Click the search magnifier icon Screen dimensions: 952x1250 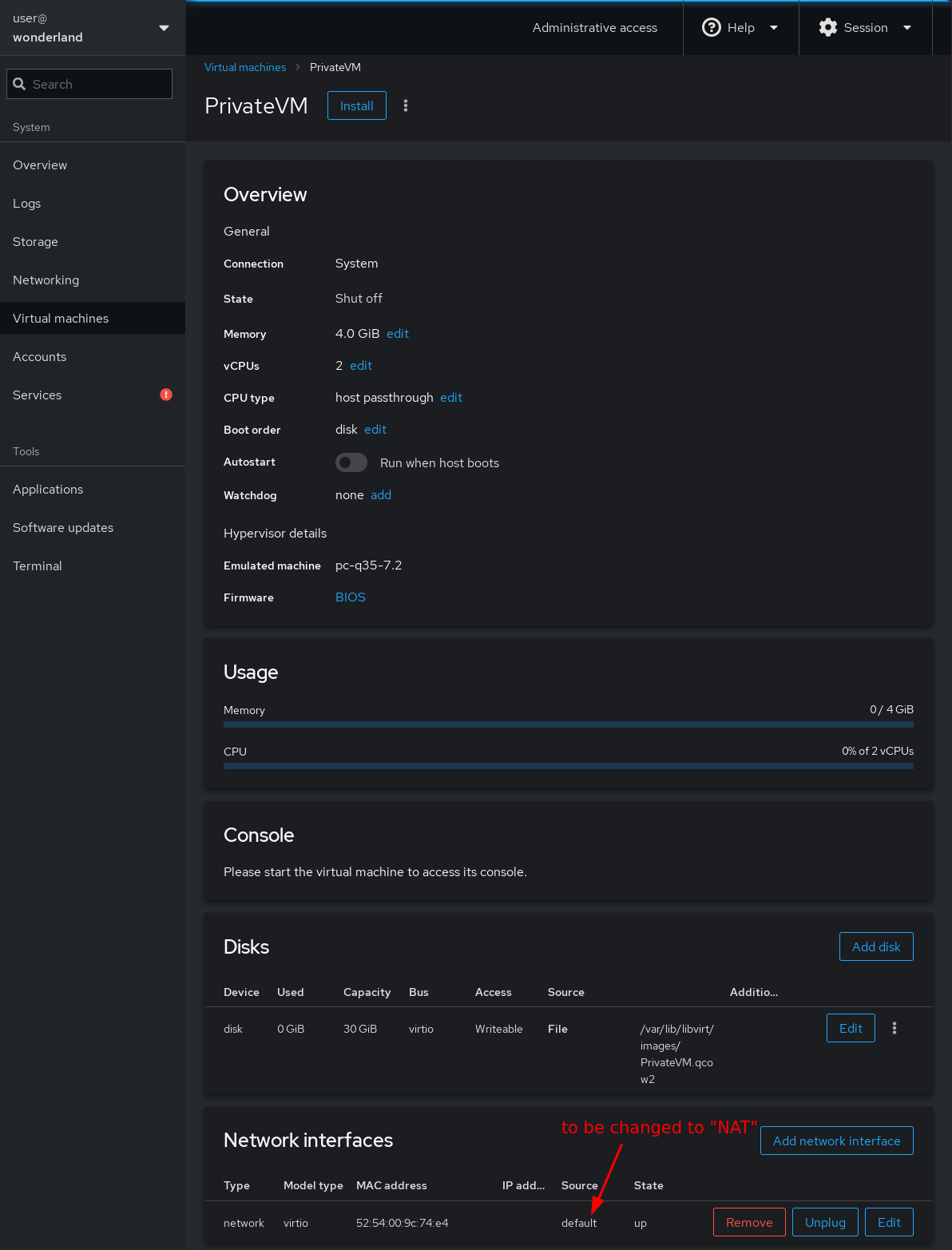point(20,84)
